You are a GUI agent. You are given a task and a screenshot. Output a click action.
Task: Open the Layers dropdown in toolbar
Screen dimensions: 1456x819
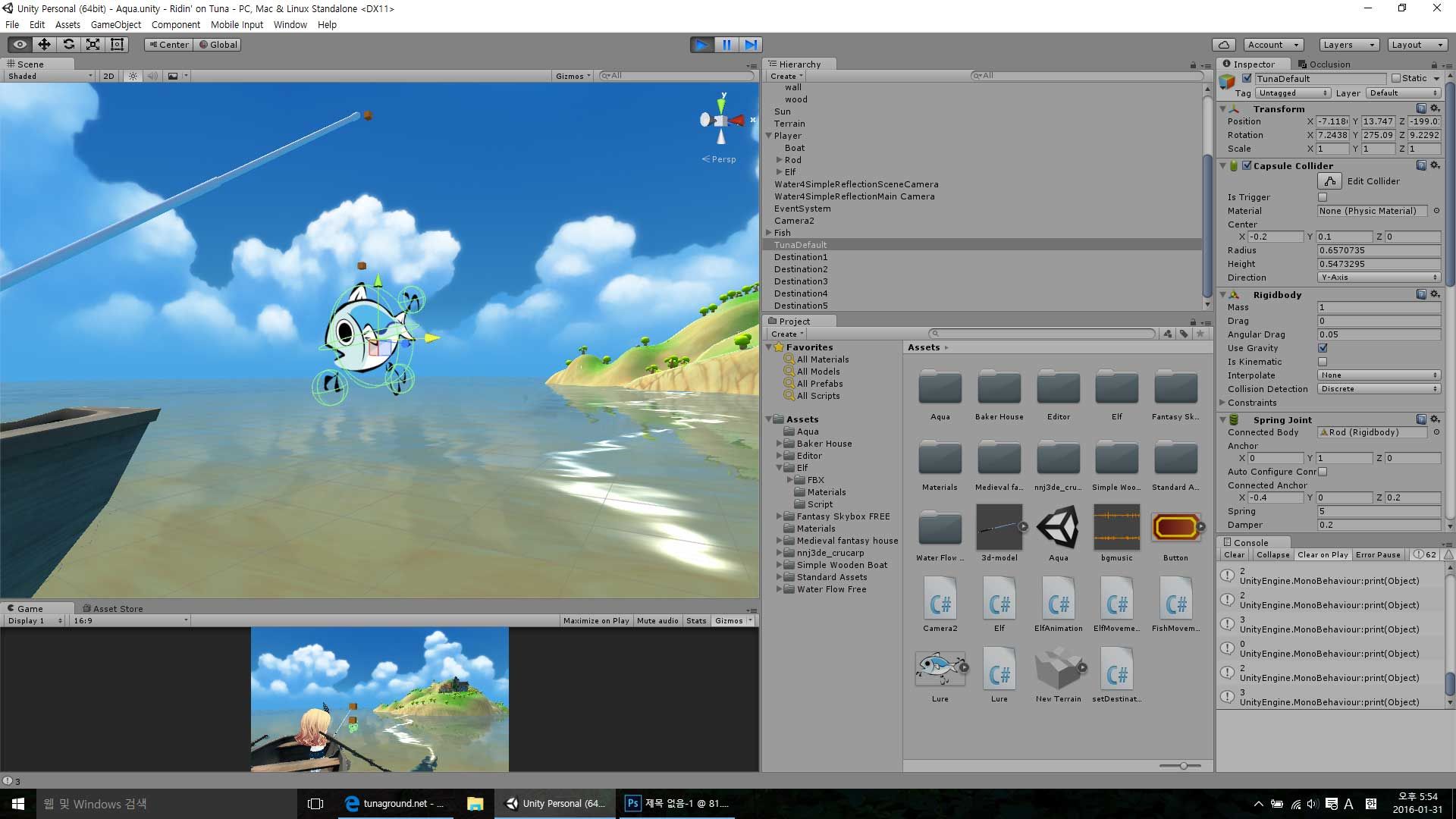[1348, 45]
